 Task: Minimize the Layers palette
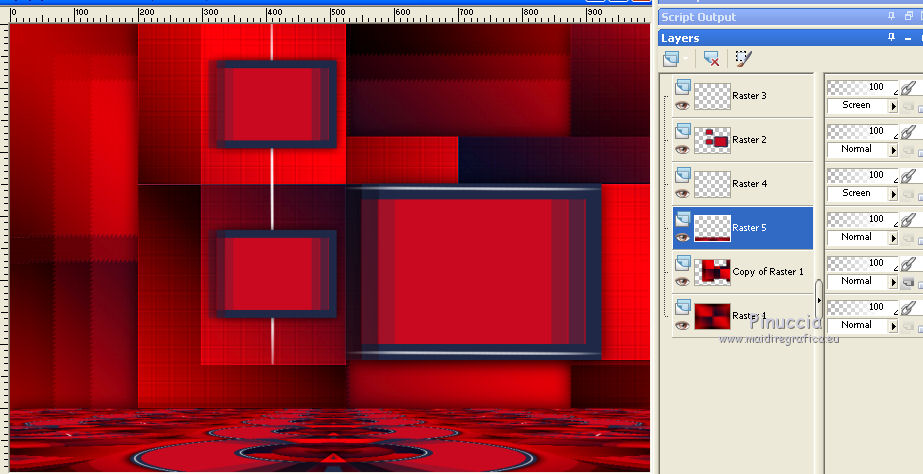click(907, 37)
